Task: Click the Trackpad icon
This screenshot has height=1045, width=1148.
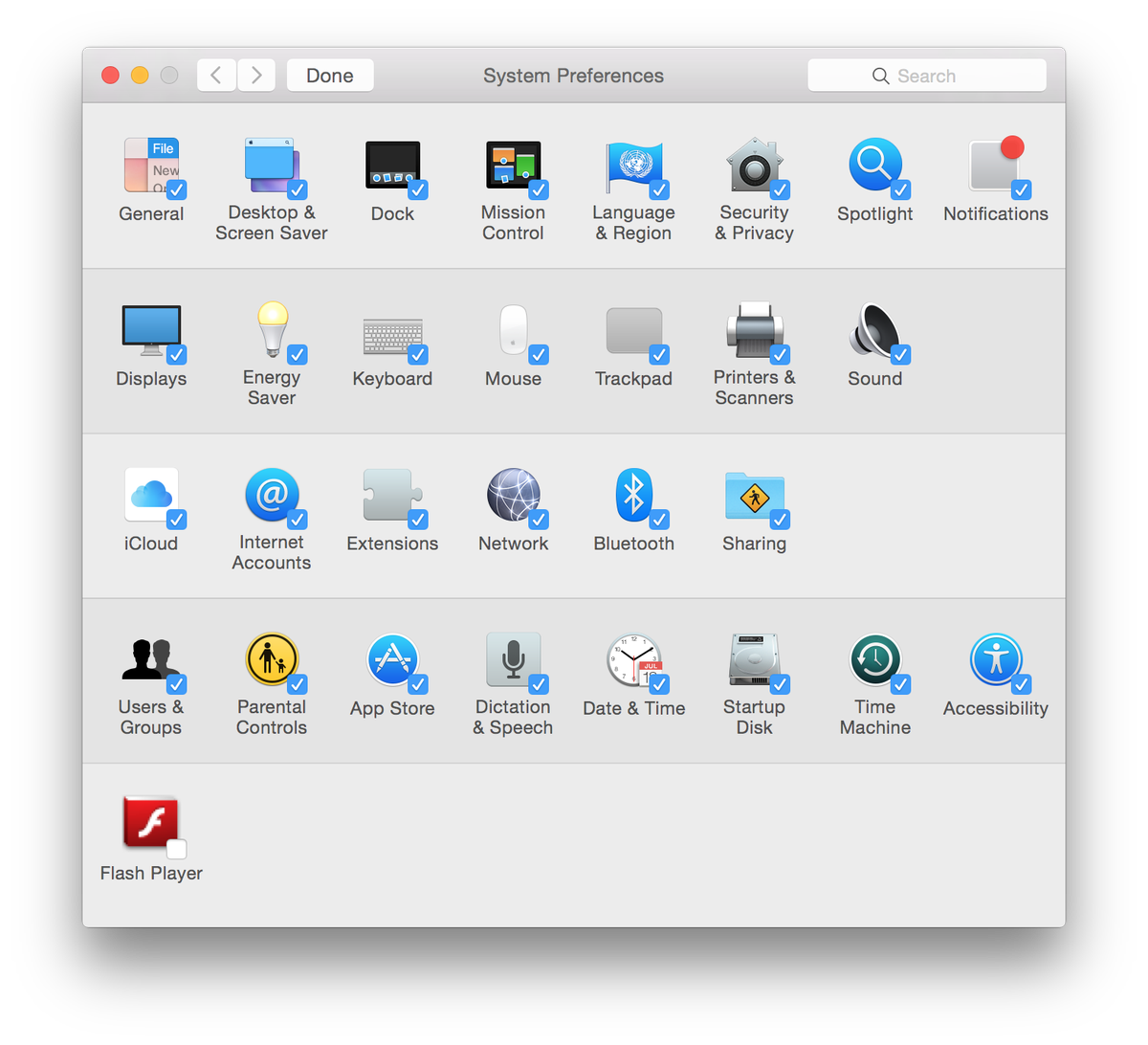Action: coord(634,331)
